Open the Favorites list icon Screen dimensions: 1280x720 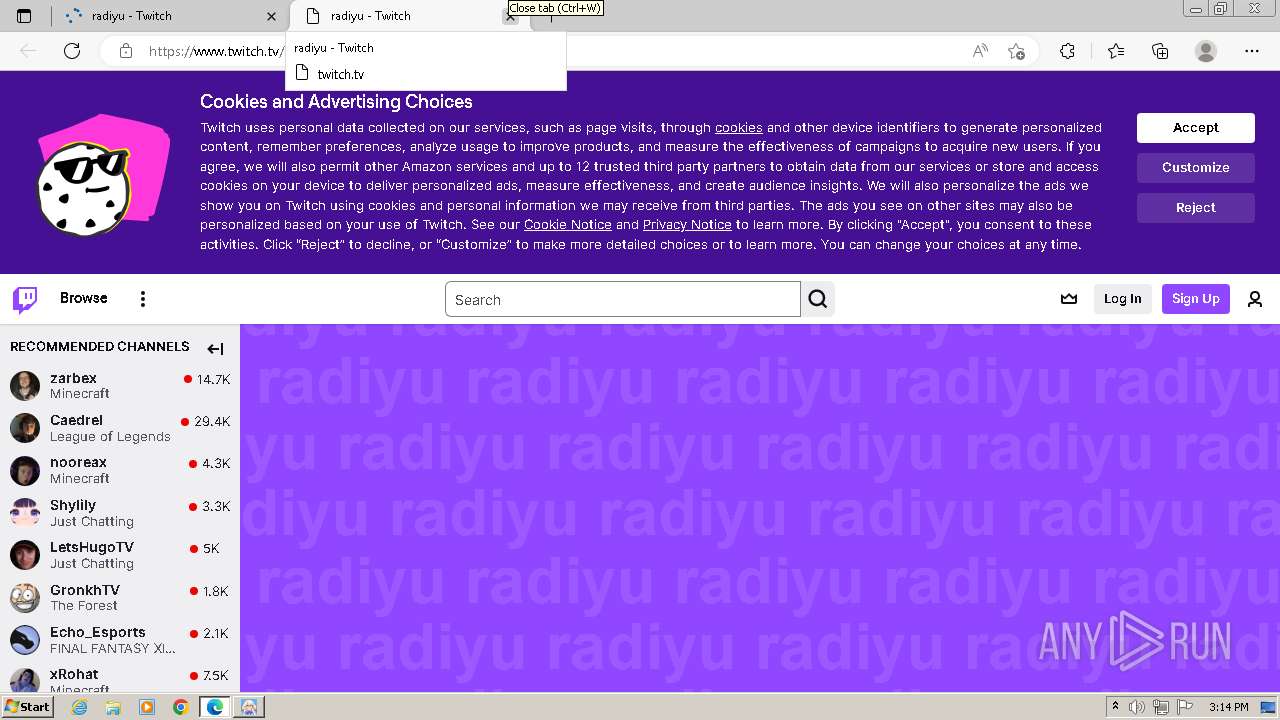coord(1116,51)
